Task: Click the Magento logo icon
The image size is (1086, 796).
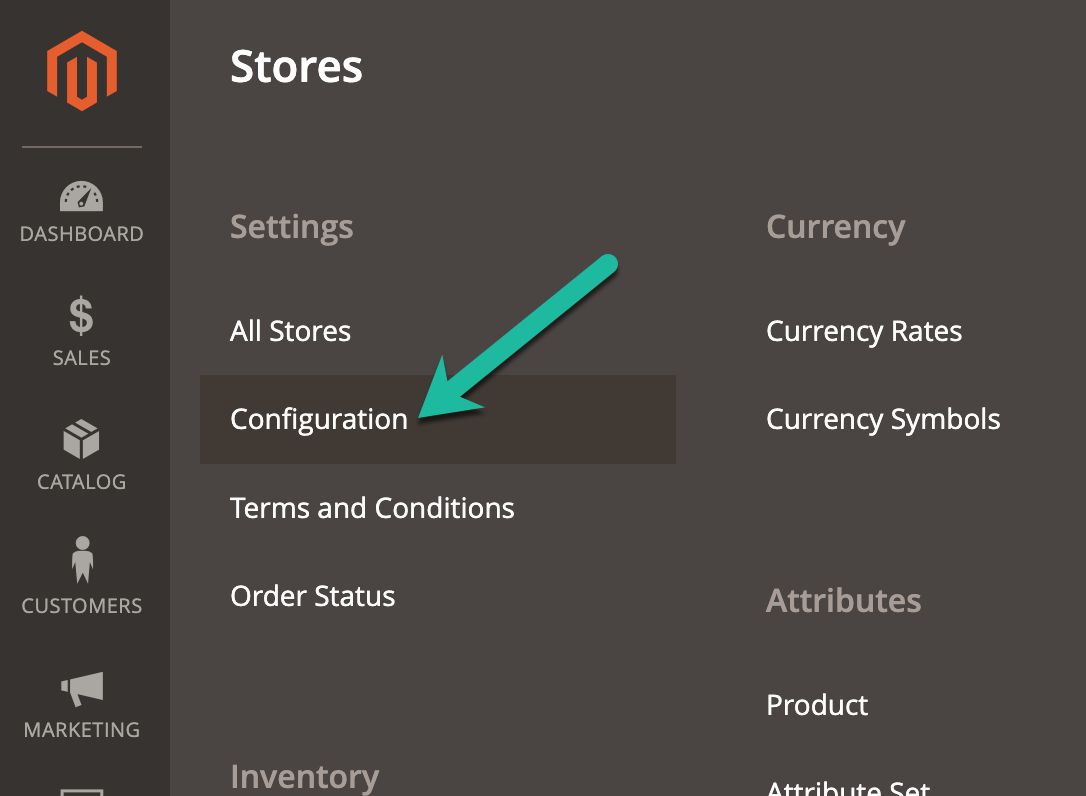Action: [81, 69]
